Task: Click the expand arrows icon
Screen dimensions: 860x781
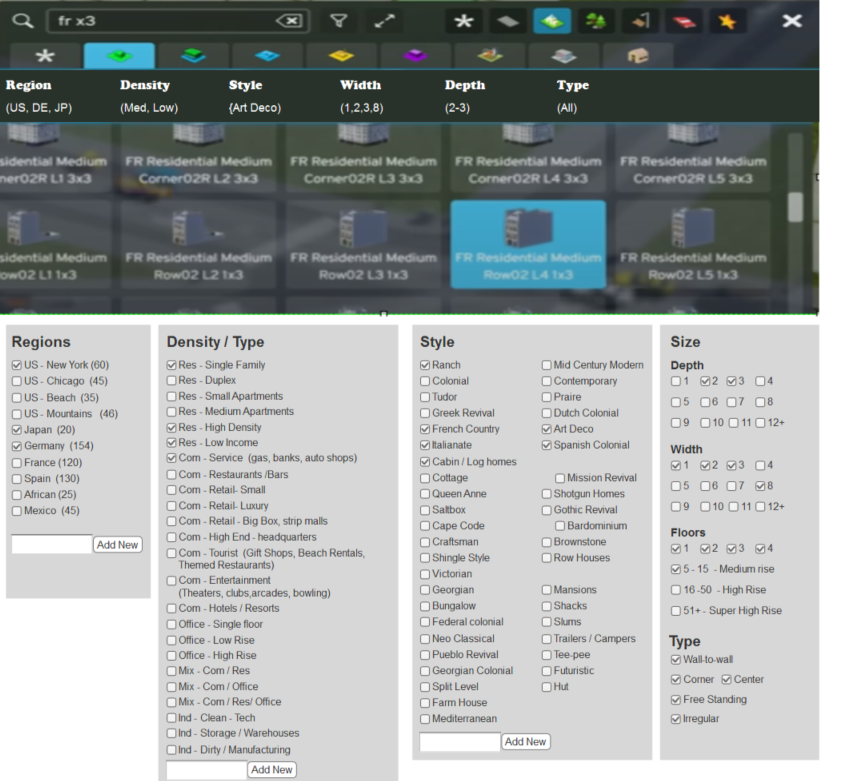Action: (x=384, y=21)
